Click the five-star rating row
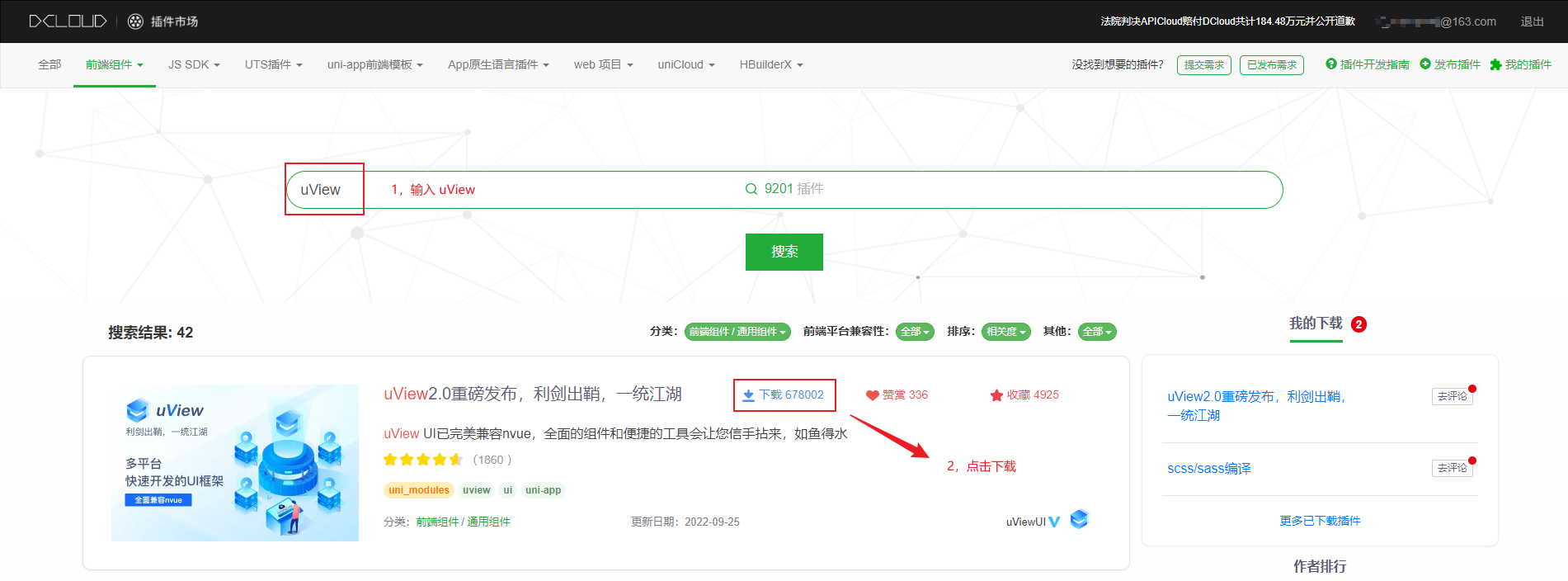Viewport: 1568px width, 581px height. [x=423, y=460]
